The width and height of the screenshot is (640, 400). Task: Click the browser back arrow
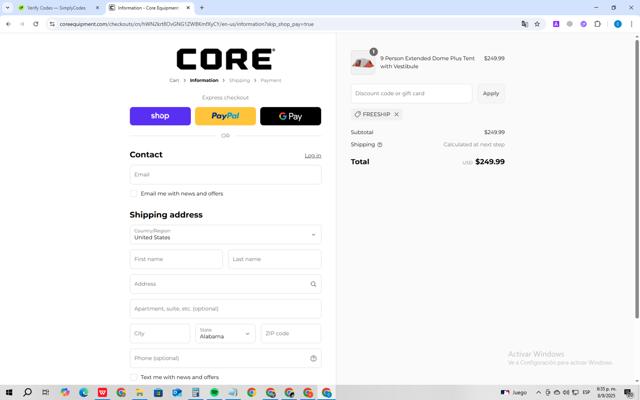(x=8, y=24)
